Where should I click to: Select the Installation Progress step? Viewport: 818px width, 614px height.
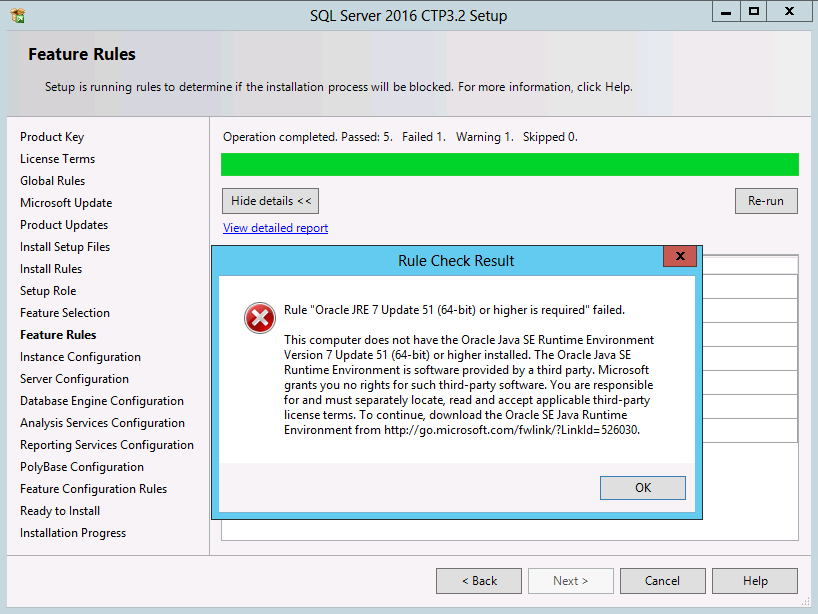pos(73,533)
